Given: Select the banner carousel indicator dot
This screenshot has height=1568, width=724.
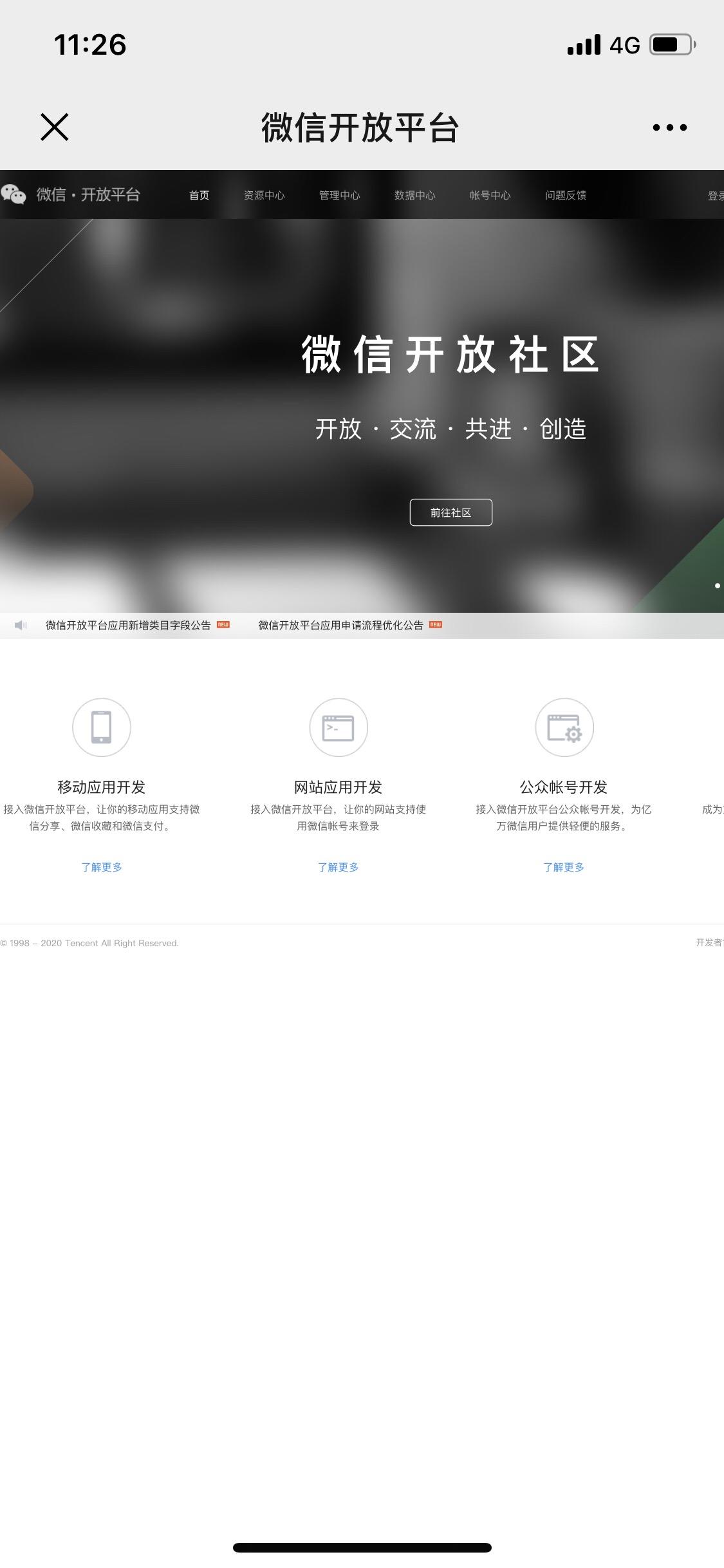Looking at the screenshot, I should tap(718, 586).
